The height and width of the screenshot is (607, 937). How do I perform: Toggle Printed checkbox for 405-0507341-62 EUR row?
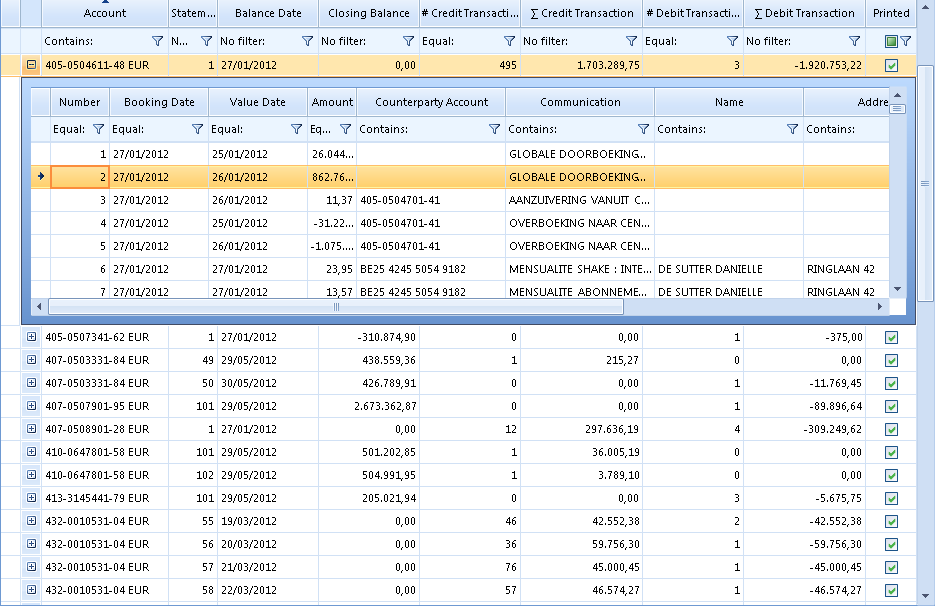(x=891, y=337)
